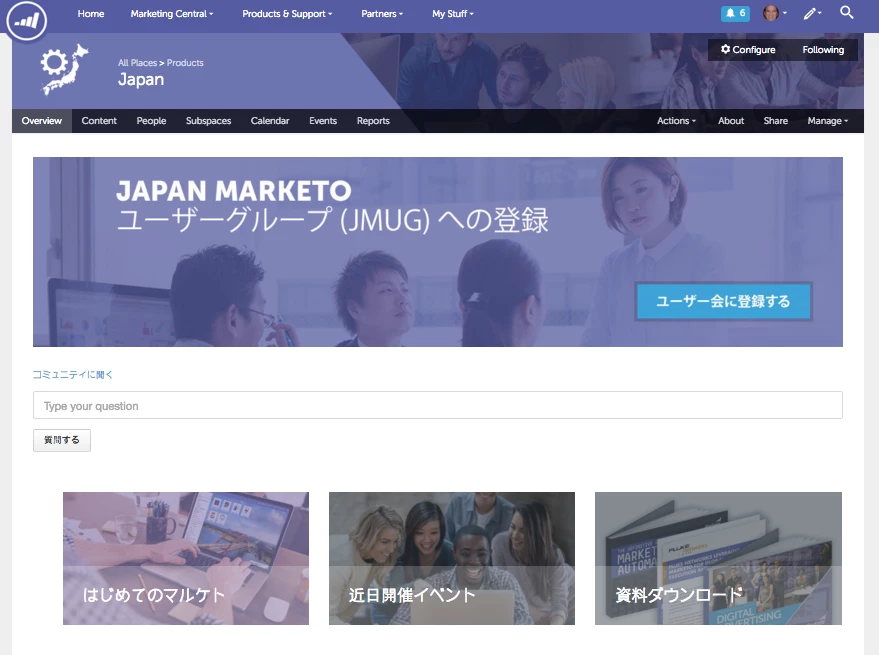The width and height of the screenshot is (879, 655).
Task: Click the search magnifier icon
Action: 846,12
